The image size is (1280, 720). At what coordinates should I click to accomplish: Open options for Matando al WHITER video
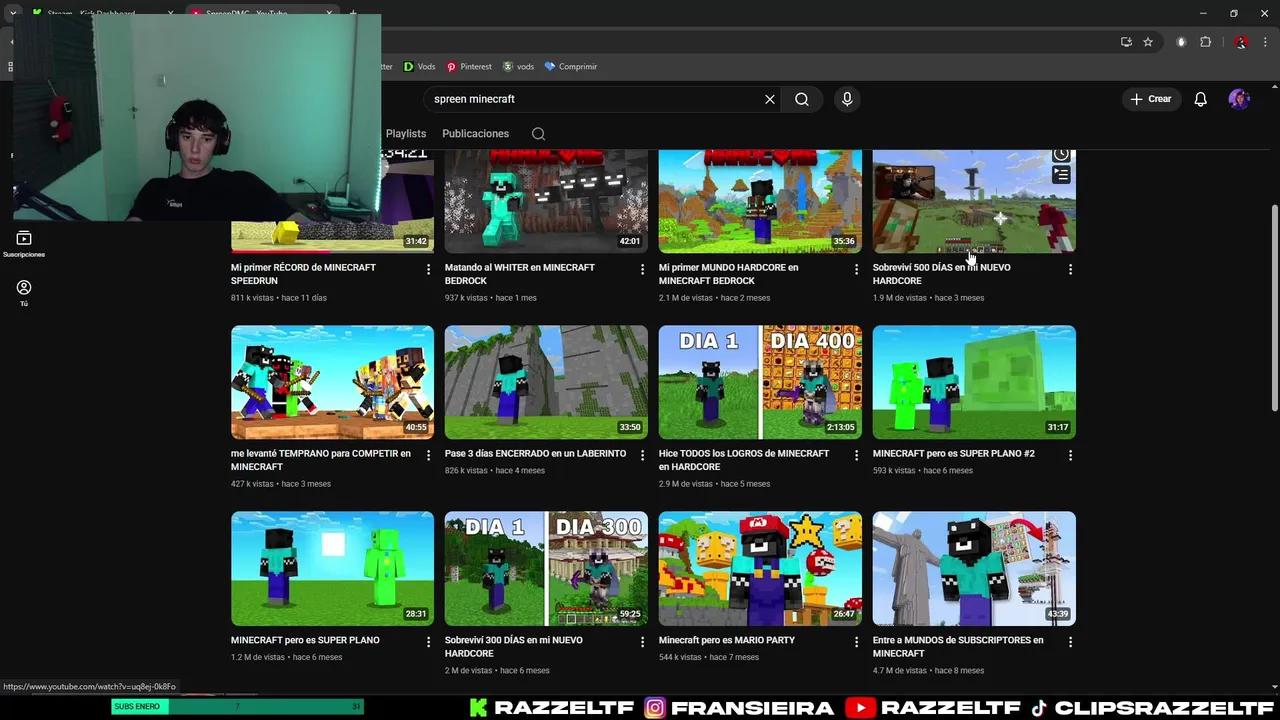pos(642,269)
